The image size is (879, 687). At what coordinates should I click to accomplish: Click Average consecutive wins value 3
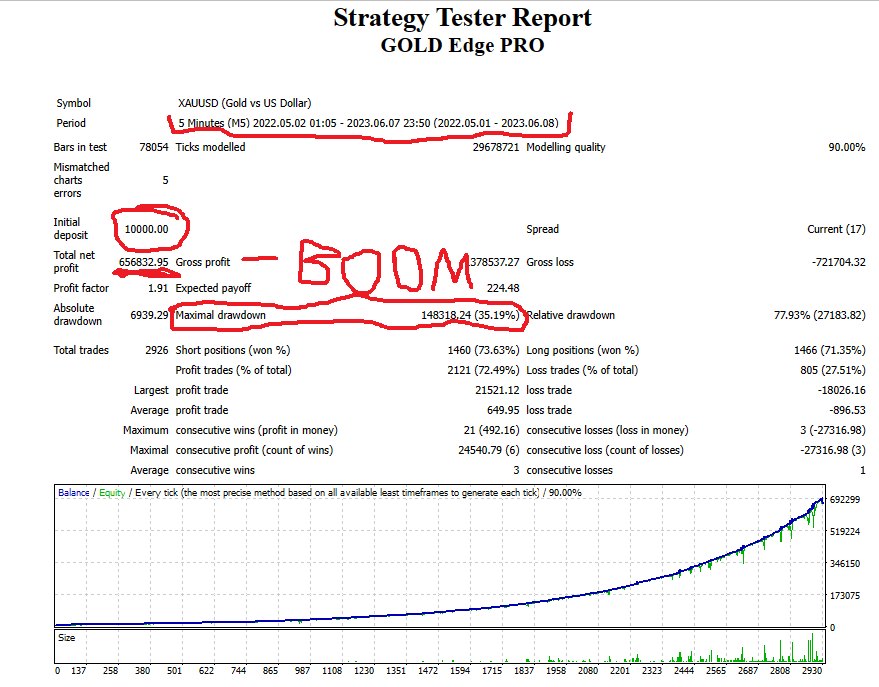tap(516, 471)
